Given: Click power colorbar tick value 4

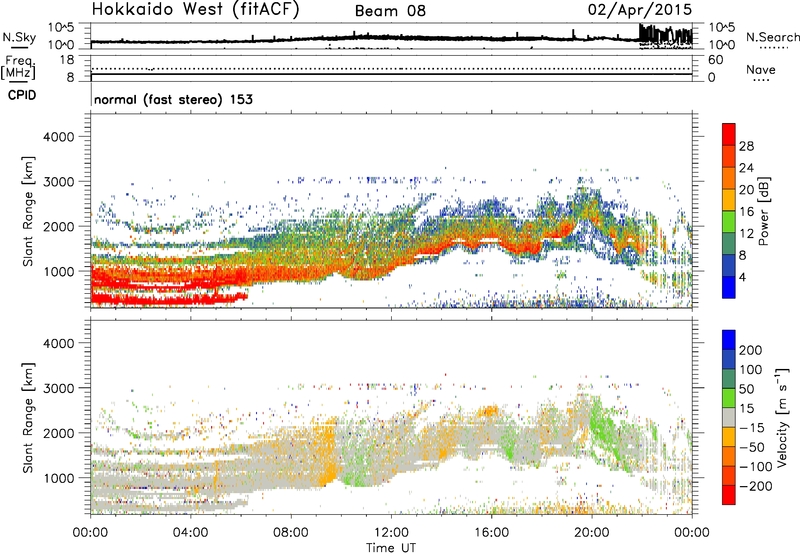Looking at the screenshot, I should click(x=742, y=277).
